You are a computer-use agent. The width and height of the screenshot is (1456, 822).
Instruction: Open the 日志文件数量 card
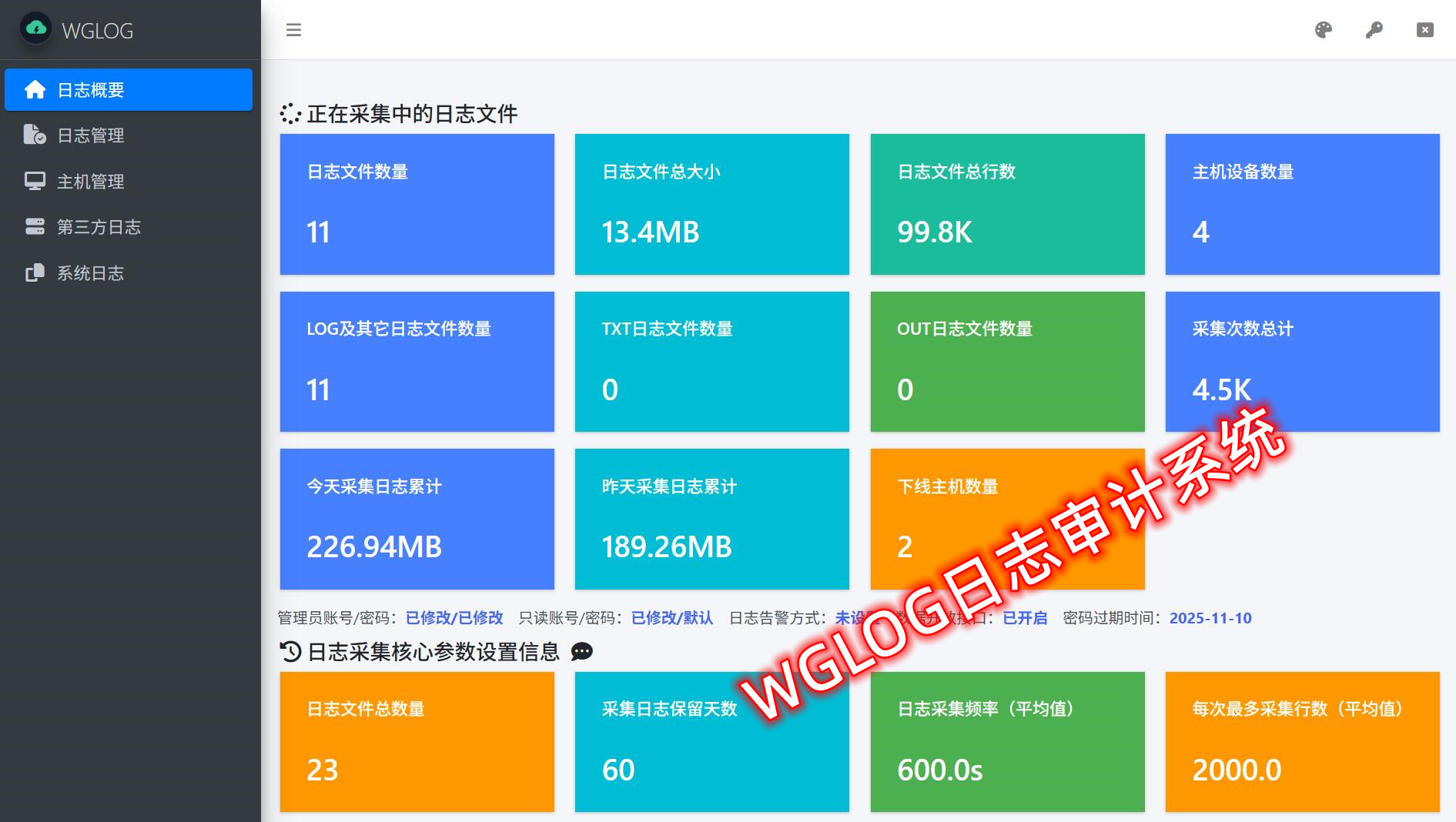[417, 204]
